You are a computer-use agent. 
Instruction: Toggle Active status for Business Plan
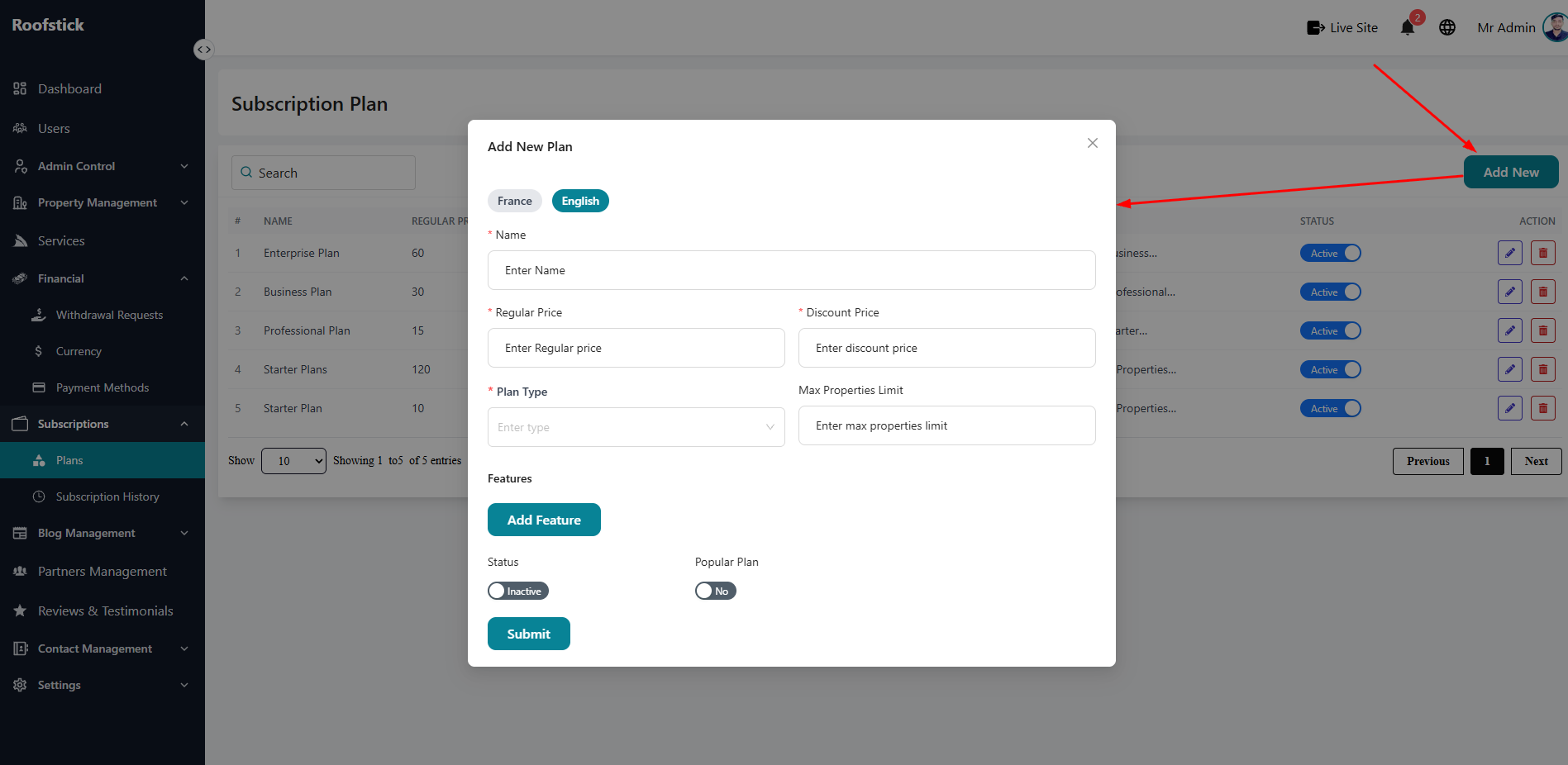pyautogui.click(x=1331, y=292)
